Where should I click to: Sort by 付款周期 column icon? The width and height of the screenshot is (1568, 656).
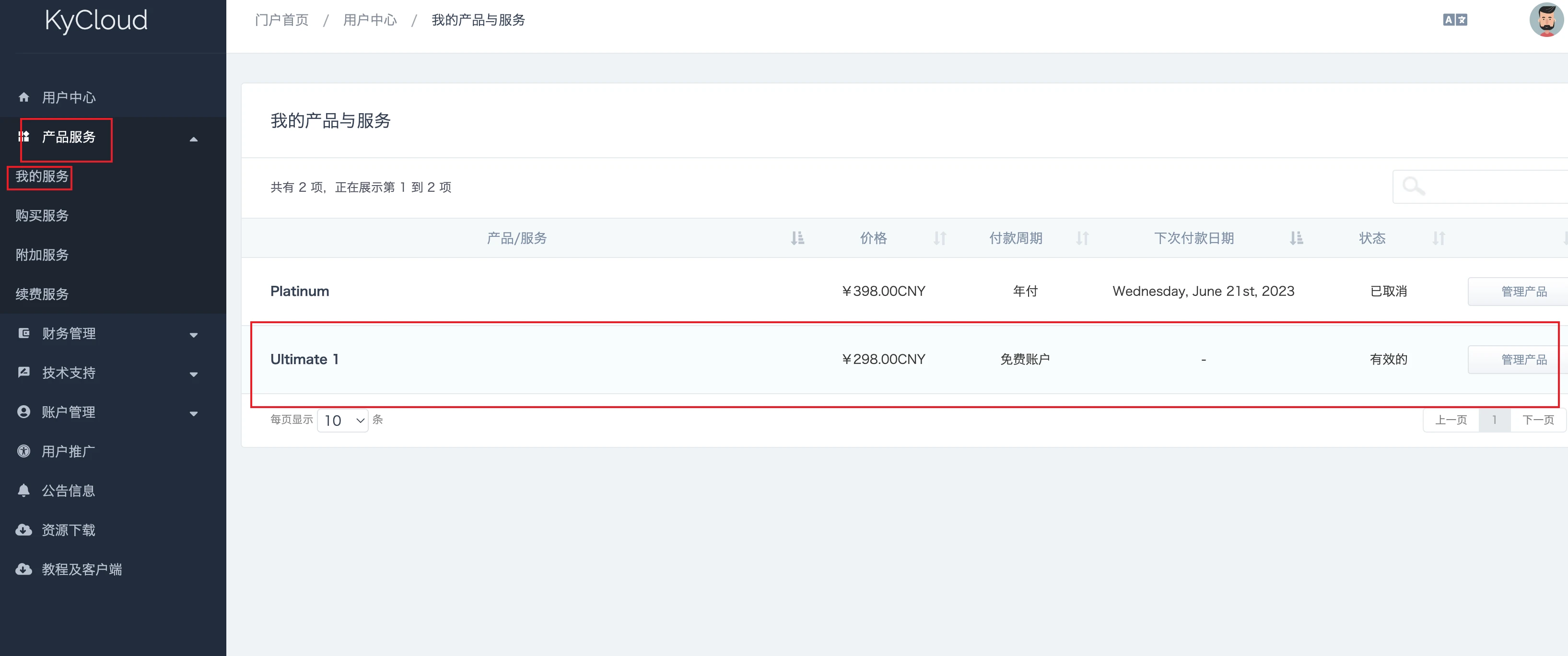[1082, 238]
